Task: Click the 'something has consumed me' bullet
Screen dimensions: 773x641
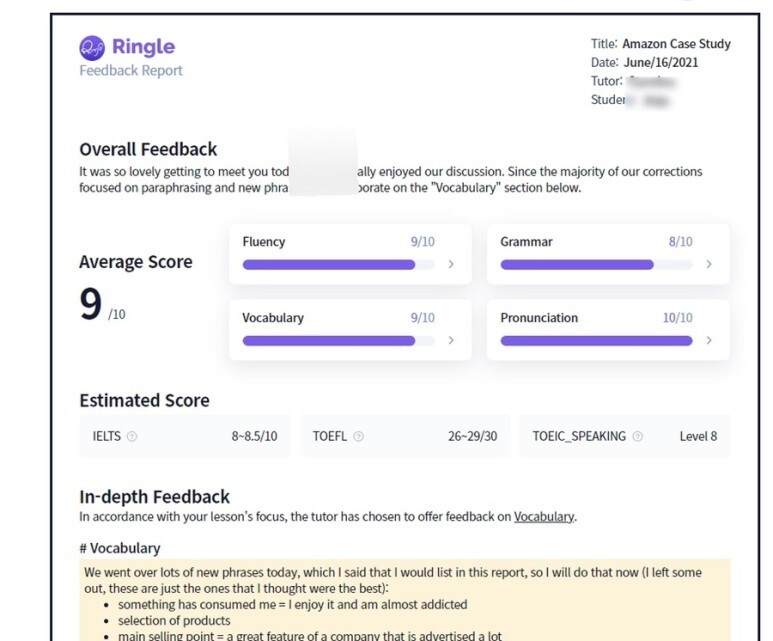Action: (292, 605)
